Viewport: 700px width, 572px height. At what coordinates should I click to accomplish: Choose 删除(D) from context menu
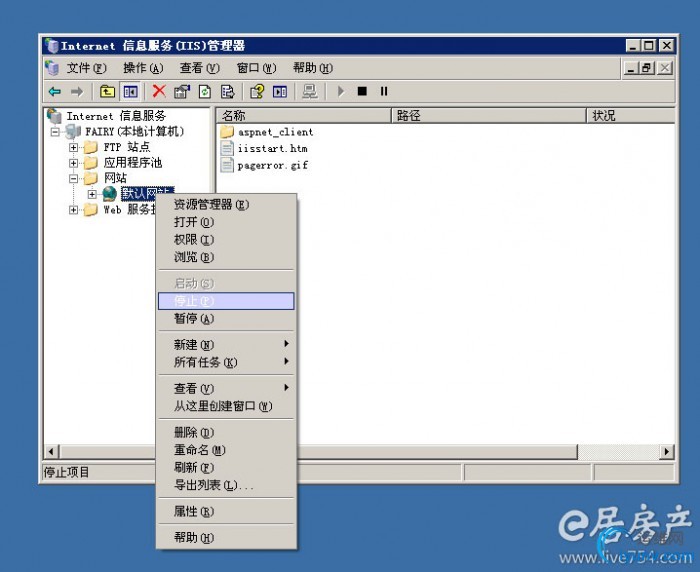226,432
